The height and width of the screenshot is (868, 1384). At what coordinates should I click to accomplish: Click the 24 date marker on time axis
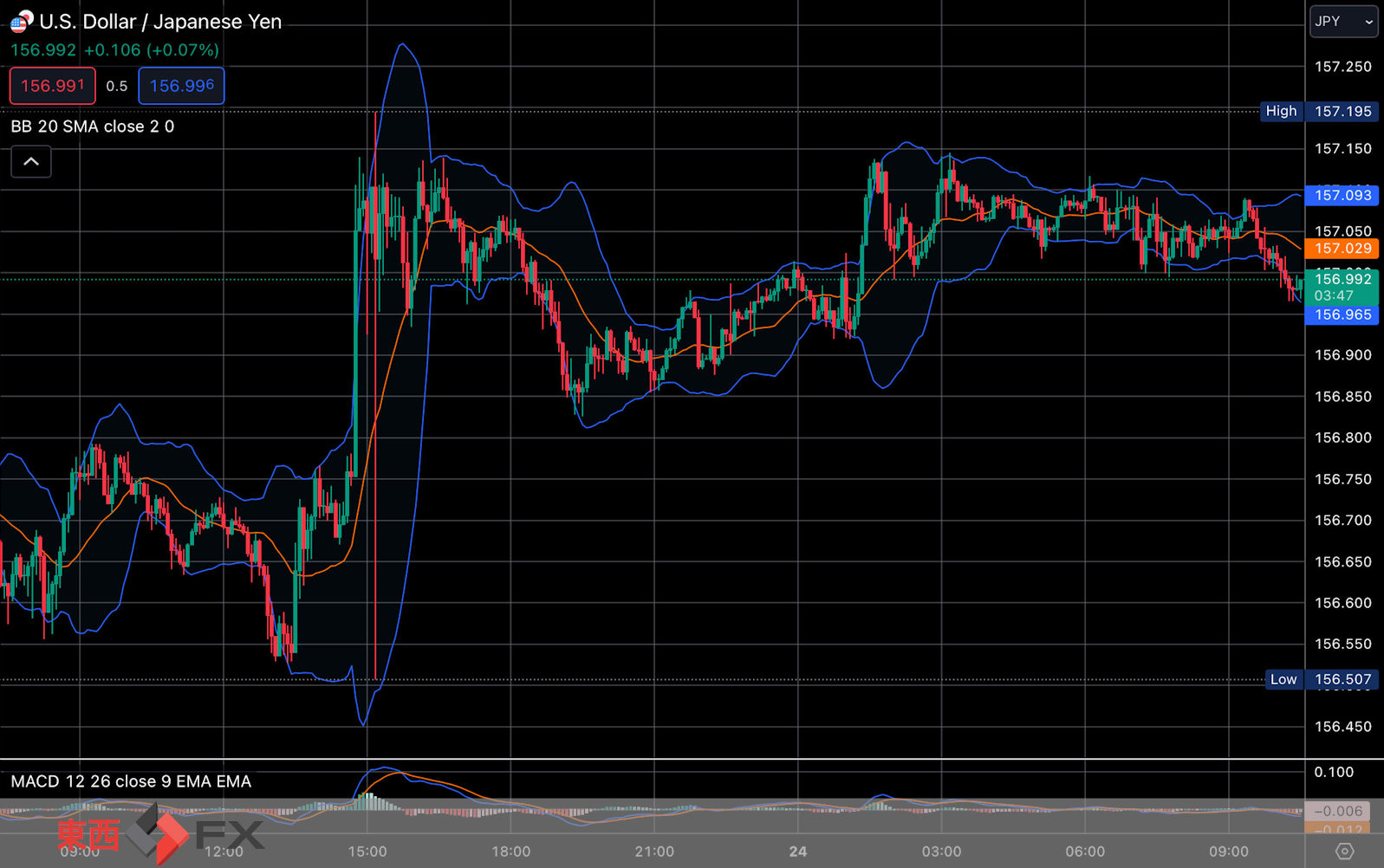[x=798, y=852]
